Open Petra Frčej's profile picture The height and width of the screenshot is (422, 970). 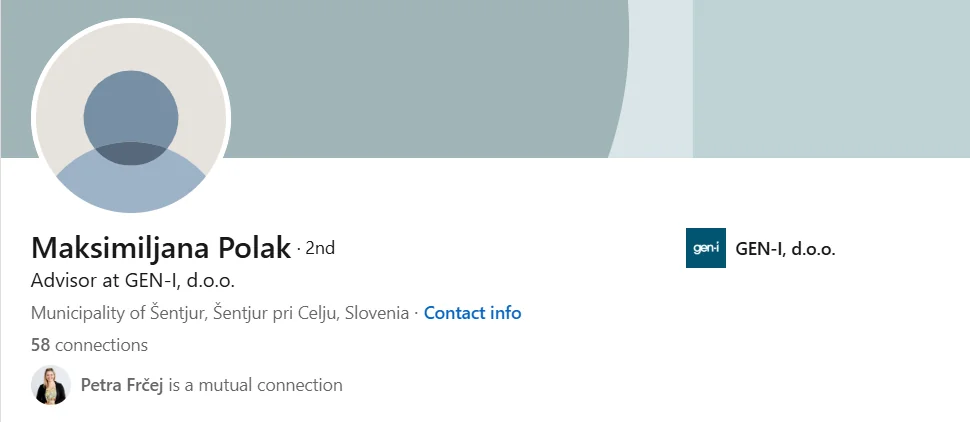(51, 385)
